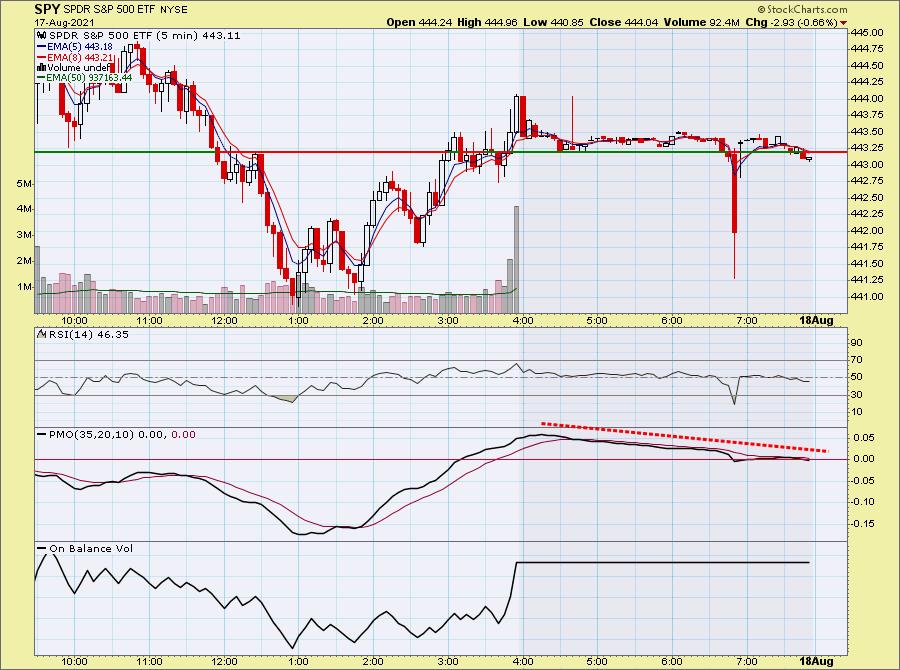Viewport: 900px width, 670px height.
Task: Click the red down arrow beside Chg
Action: point(843,23)
